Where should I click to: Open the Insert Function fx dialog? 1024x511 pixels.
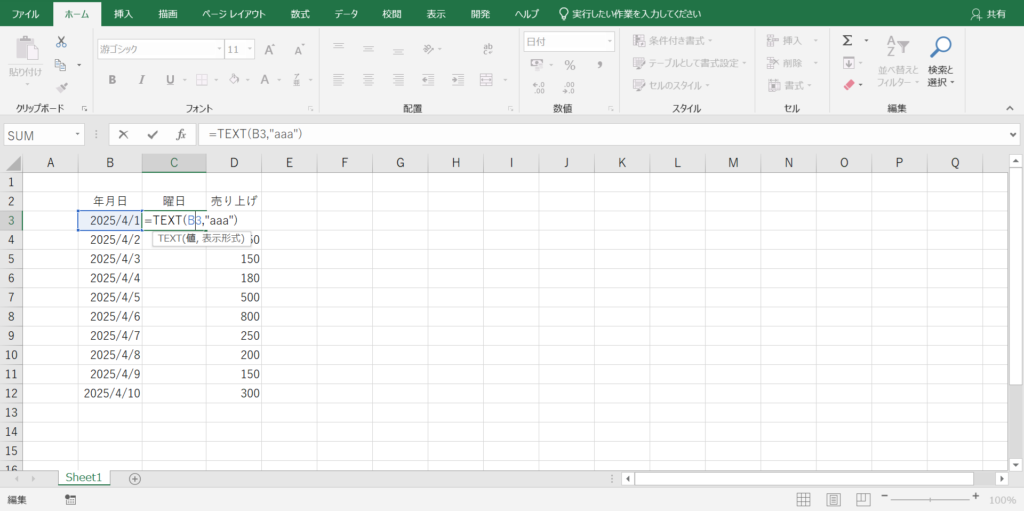point(181,134)
